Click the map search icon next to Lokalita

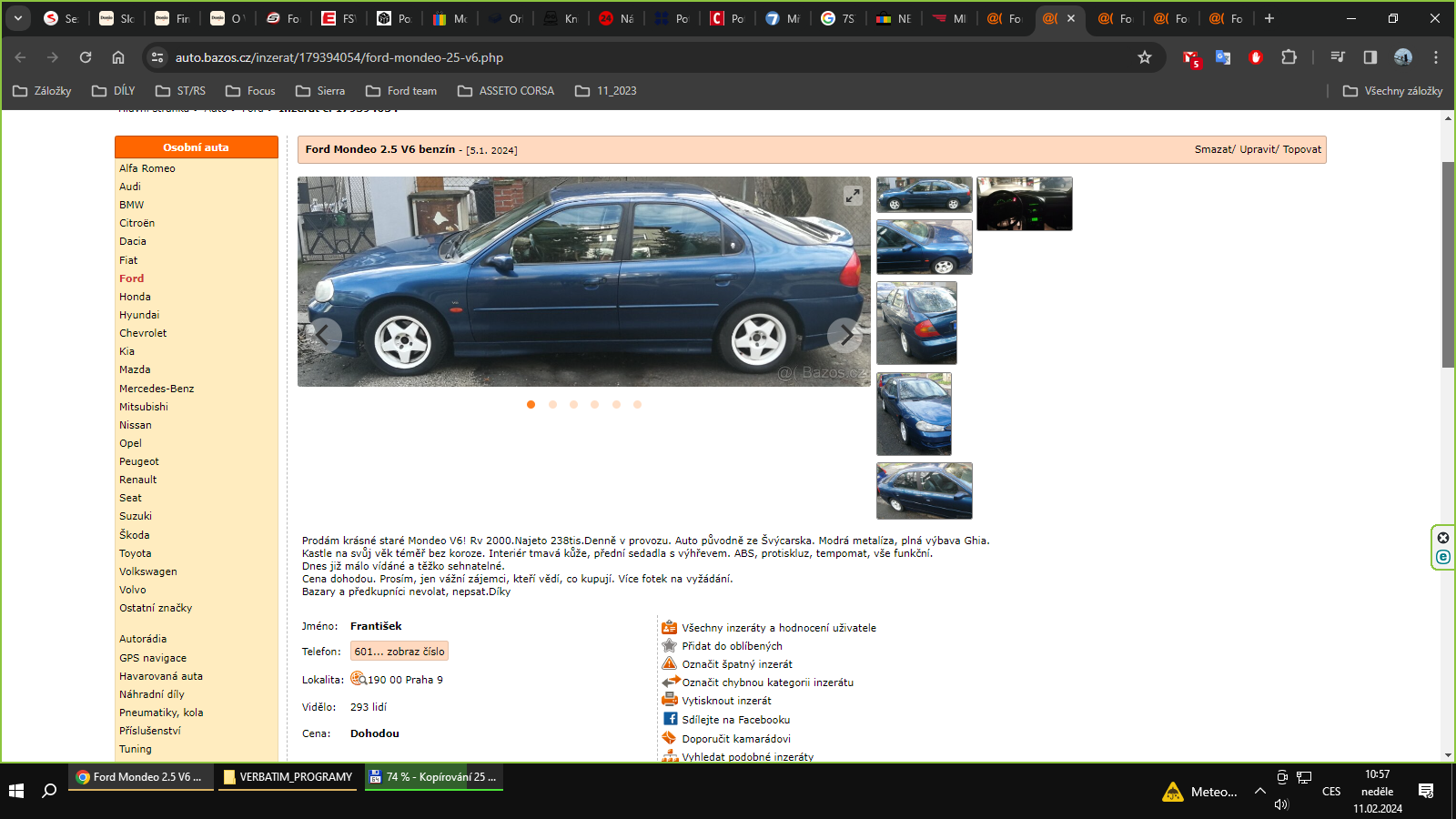359,679
